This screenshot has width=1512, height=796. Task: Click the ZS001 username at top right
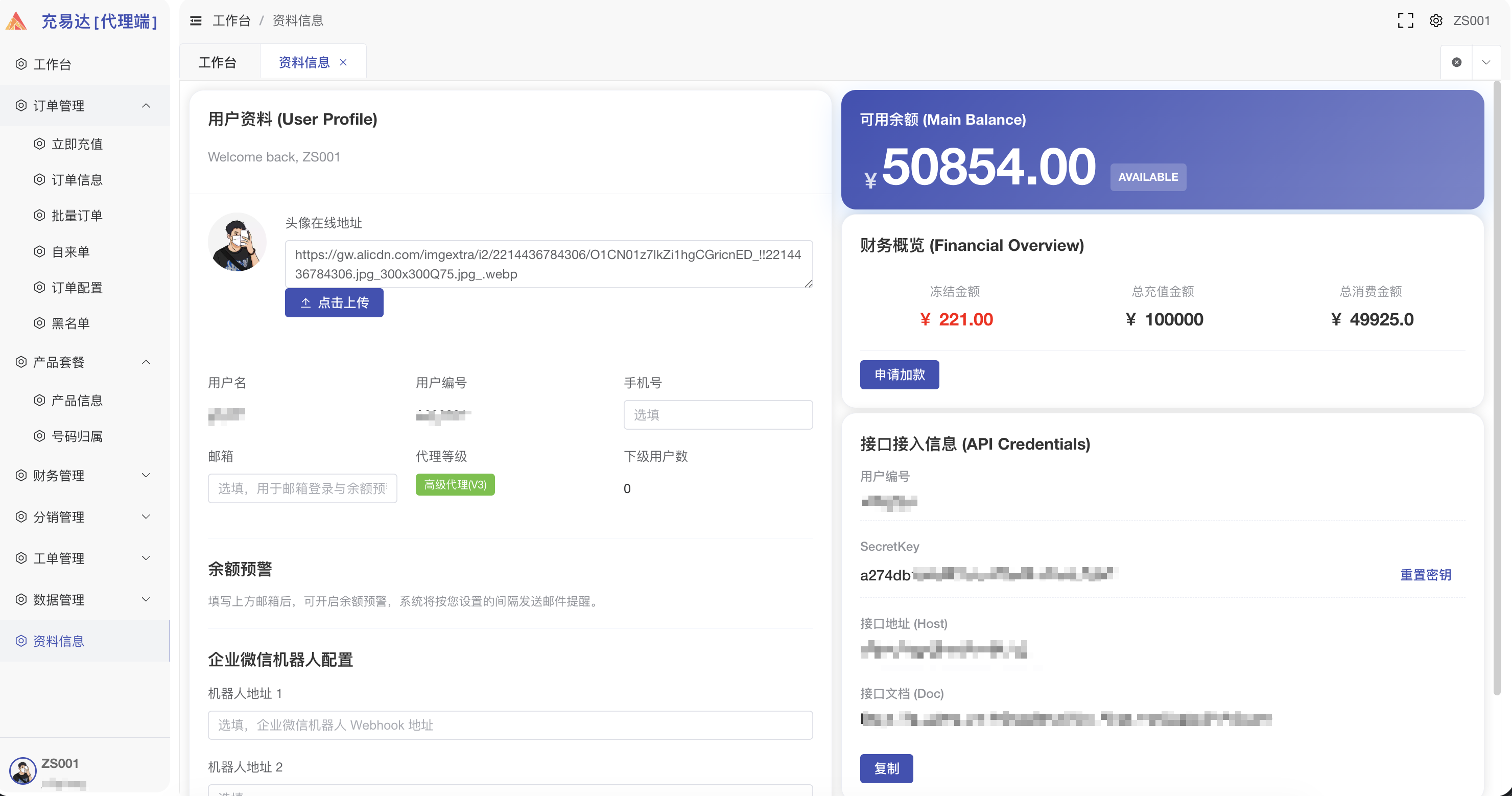tap(1471, 21)
